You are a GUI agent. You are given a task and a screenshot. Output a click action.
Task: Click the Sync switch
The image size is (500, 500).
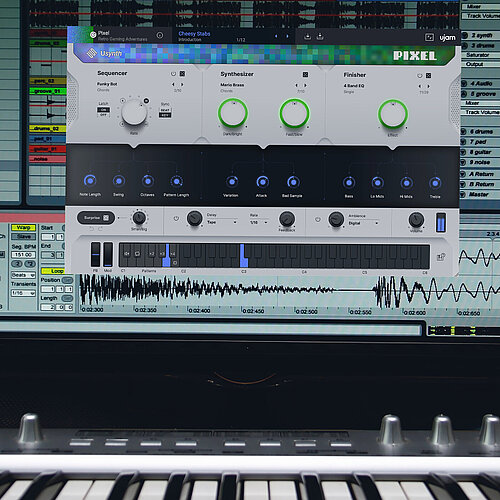(x=165, y=112)
